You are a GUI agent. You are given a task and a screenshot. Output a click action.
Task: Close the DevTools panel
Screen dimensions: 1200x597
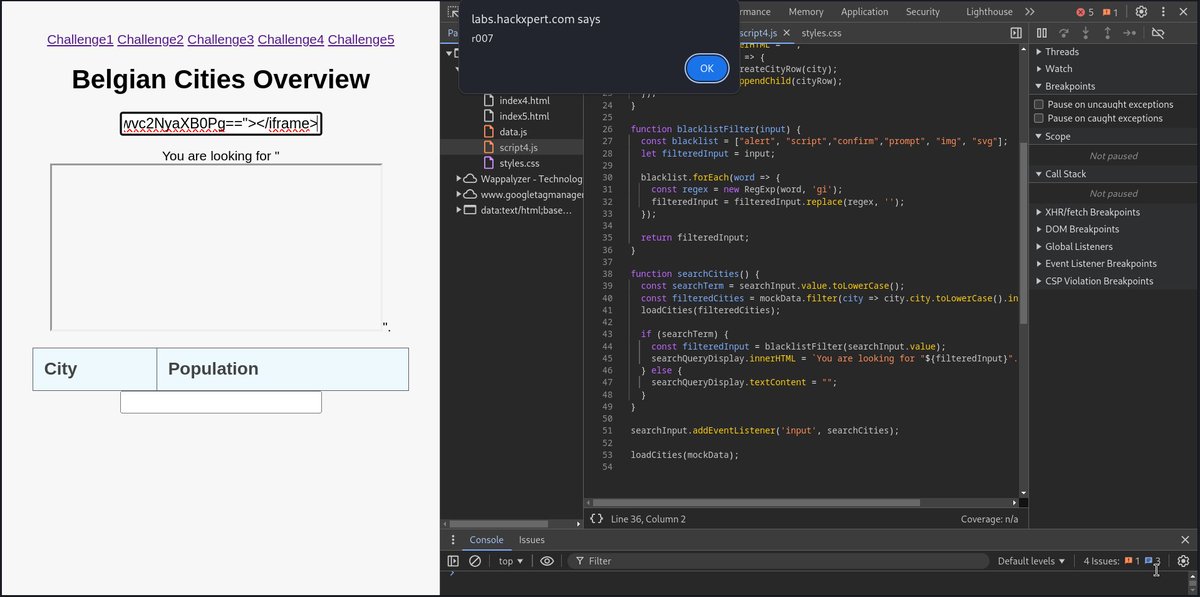(x=1185, y=12)
